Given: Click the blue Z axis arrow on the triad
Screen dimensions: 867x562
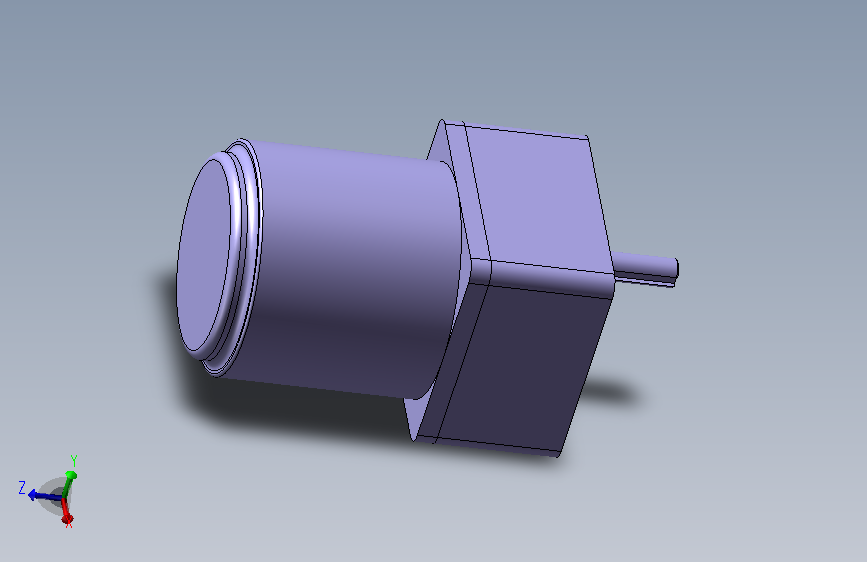Looking at the screenshot, I should point(44,496).
